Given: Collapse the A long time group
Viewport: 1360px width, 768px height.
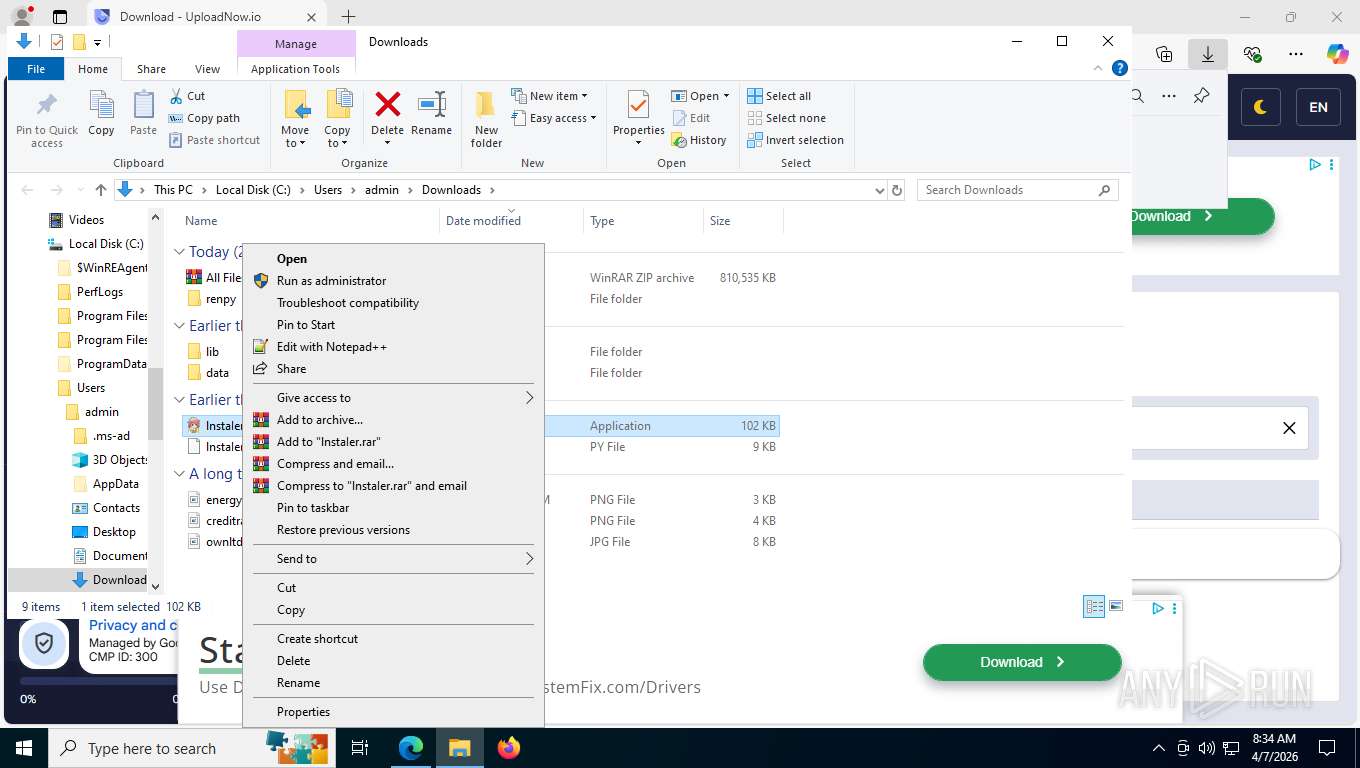Looking at the screenshot, I should 180,474.
